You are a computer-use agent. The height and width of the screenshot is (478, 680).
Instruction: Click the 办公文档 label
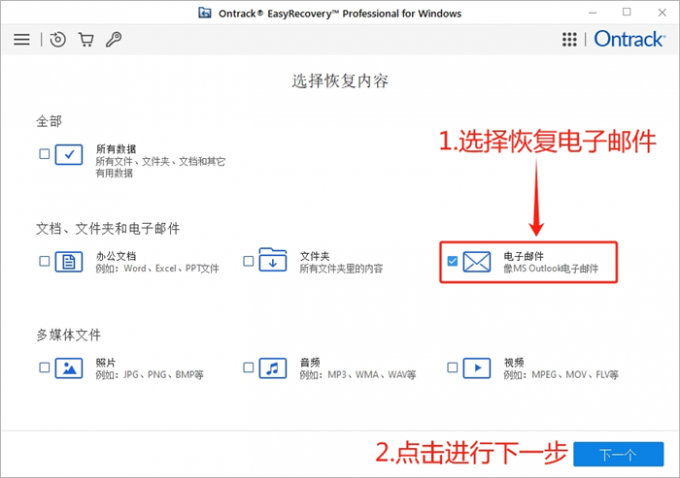pyautogui.click(x=116, y=256)
